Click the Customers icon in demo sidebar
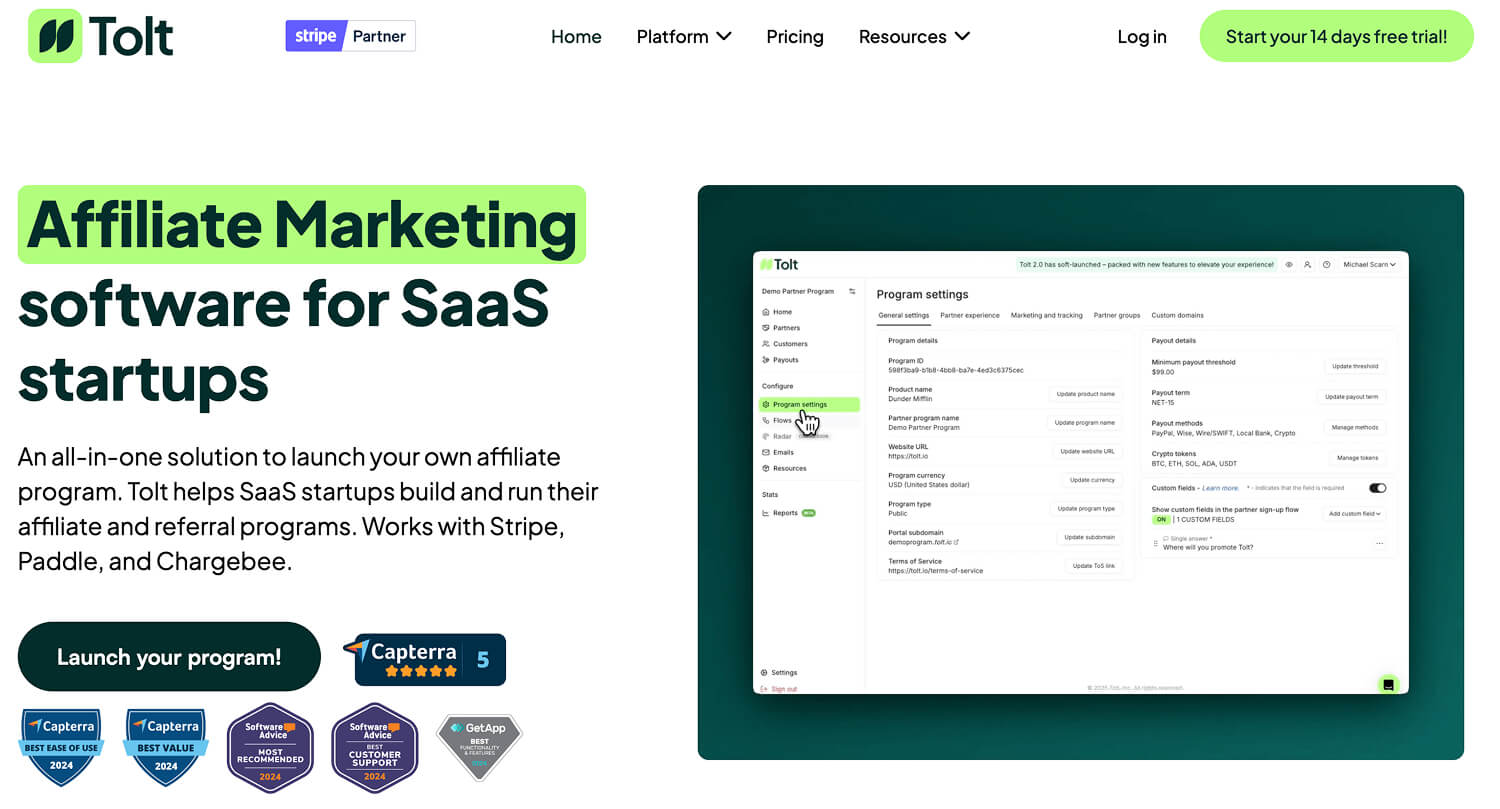The image size is (1500, 809). coord(765,344)
